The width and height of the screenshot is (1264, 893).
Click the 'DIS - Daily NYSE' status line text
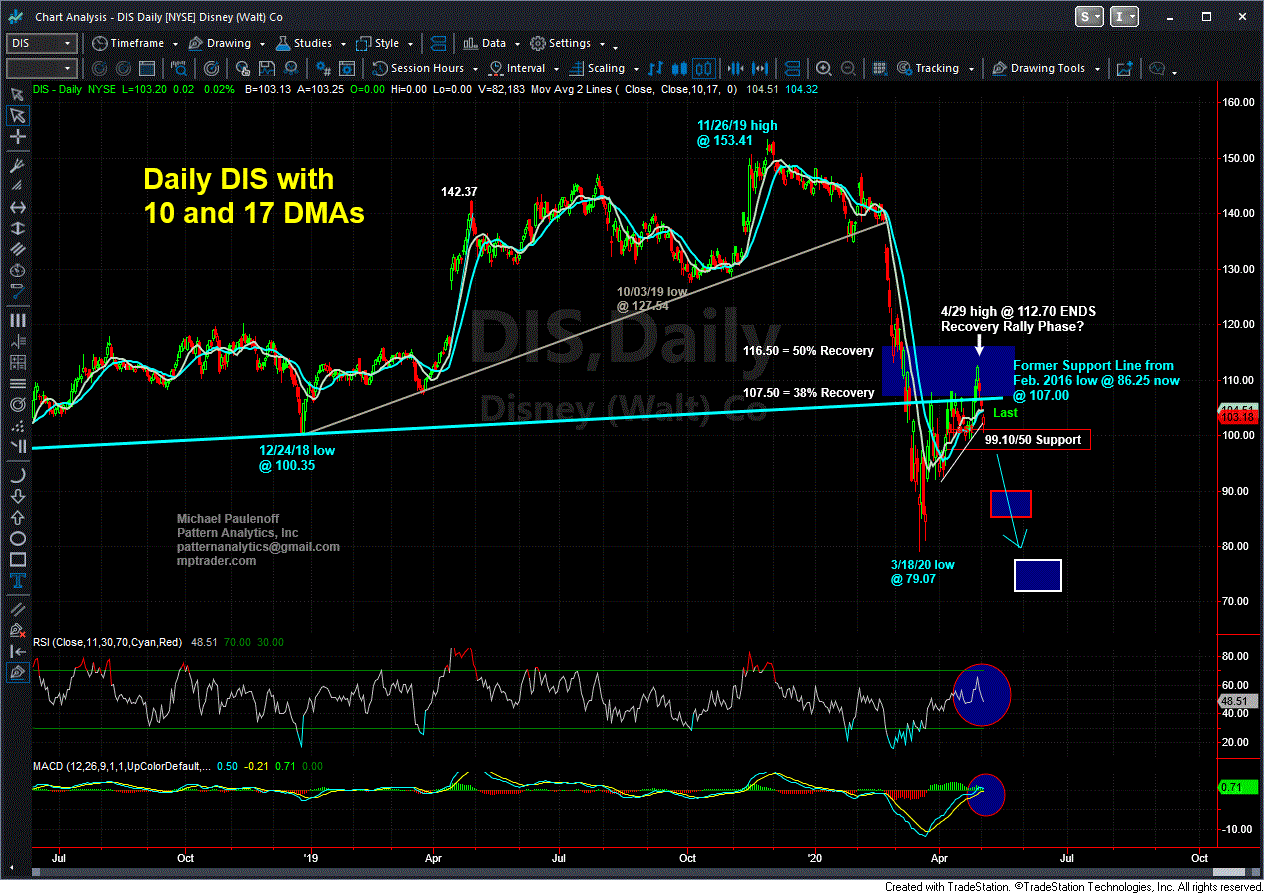coord(75,90)
